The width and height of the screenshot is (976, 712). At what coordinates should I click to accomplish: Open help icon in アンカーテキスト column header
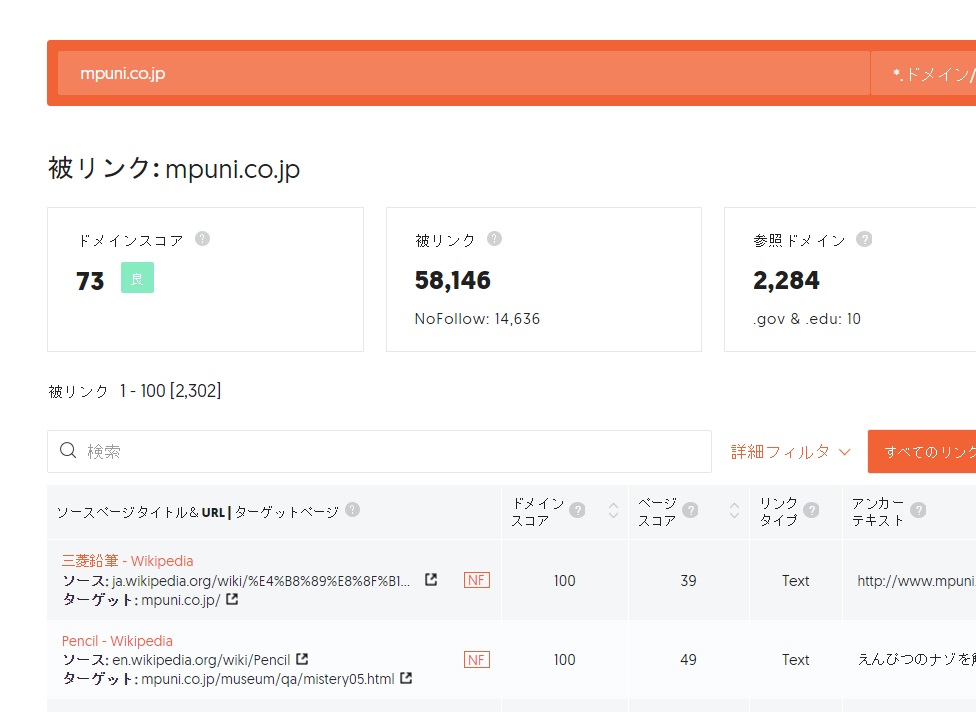pyautogui.click(x=918, y=510)
